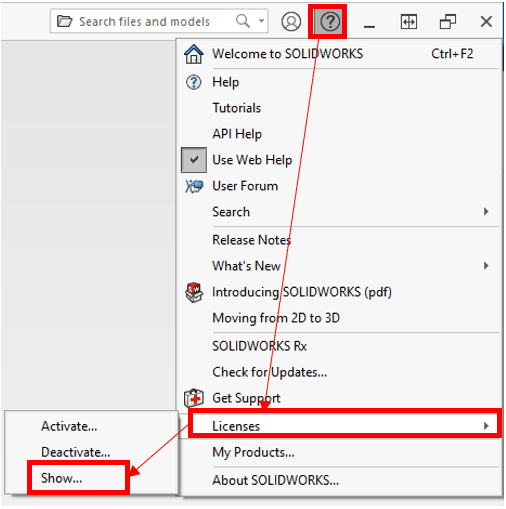Image resolution: width=506 pixels, height=509 pixels.
Task: Open Tutorials from the Help menu
Action: coord(340,108)
